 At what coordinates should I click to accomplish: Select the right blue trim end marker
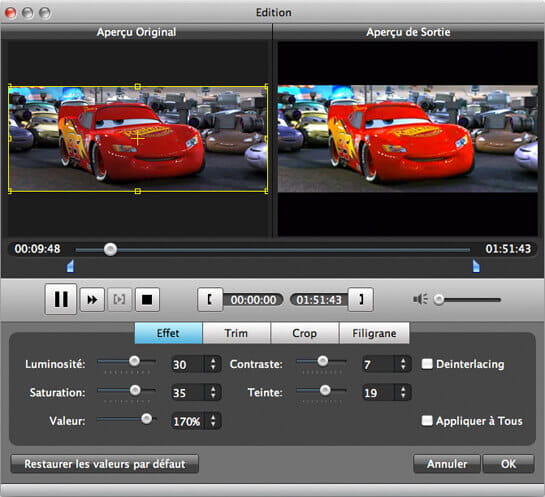pyautogui.click(x=476, y=266)
